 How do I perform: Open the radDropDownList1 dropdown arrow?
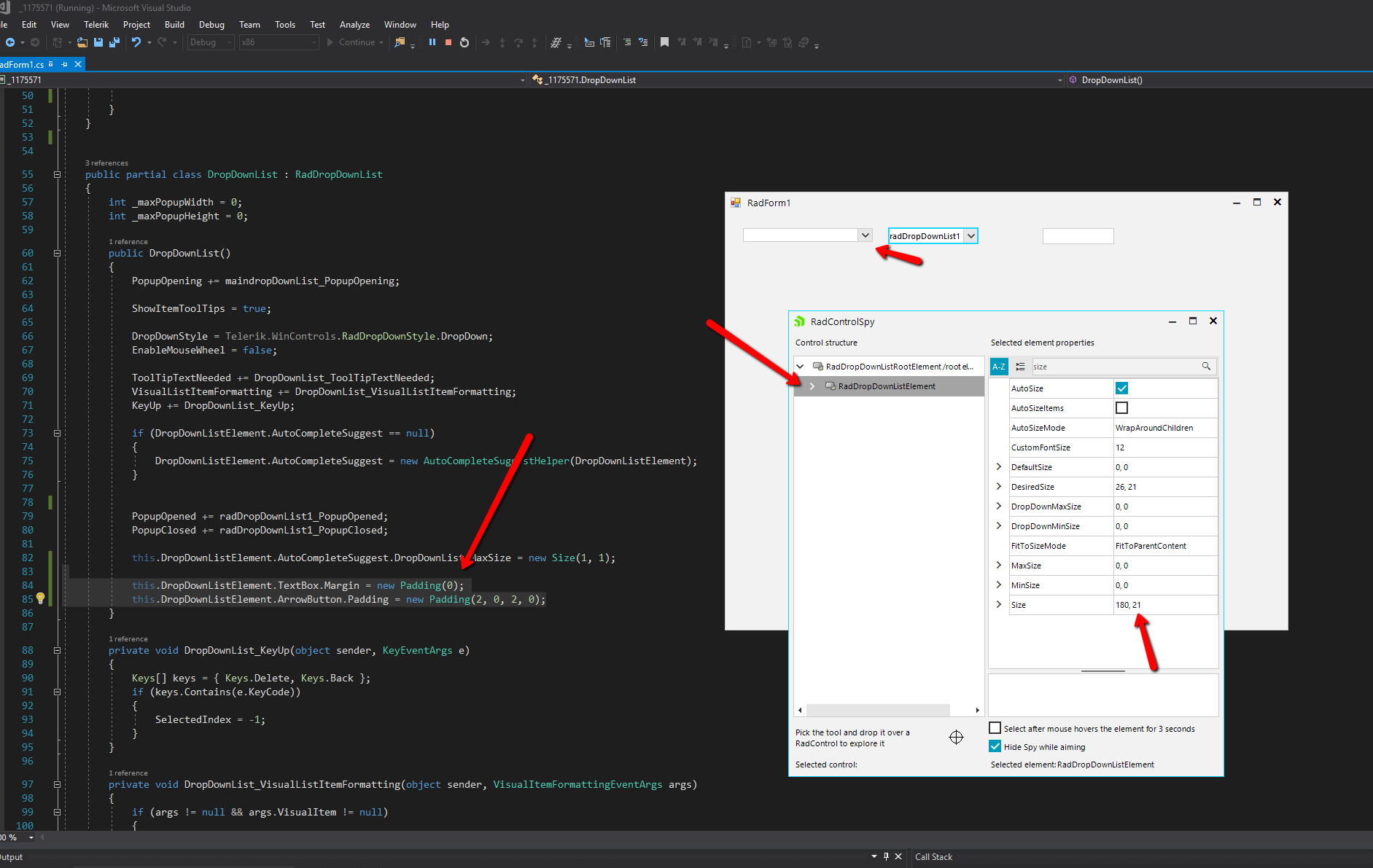point(971,236)
